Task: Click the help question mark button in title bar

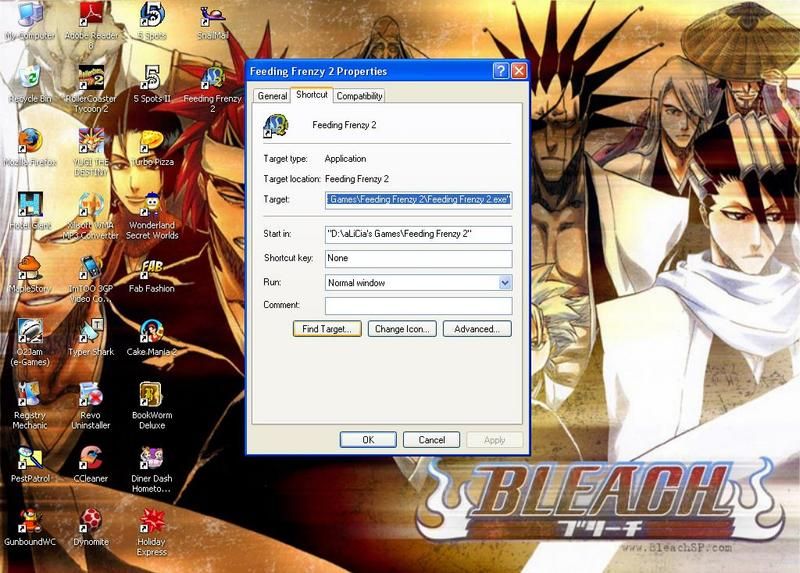Action: coord(500,71)
